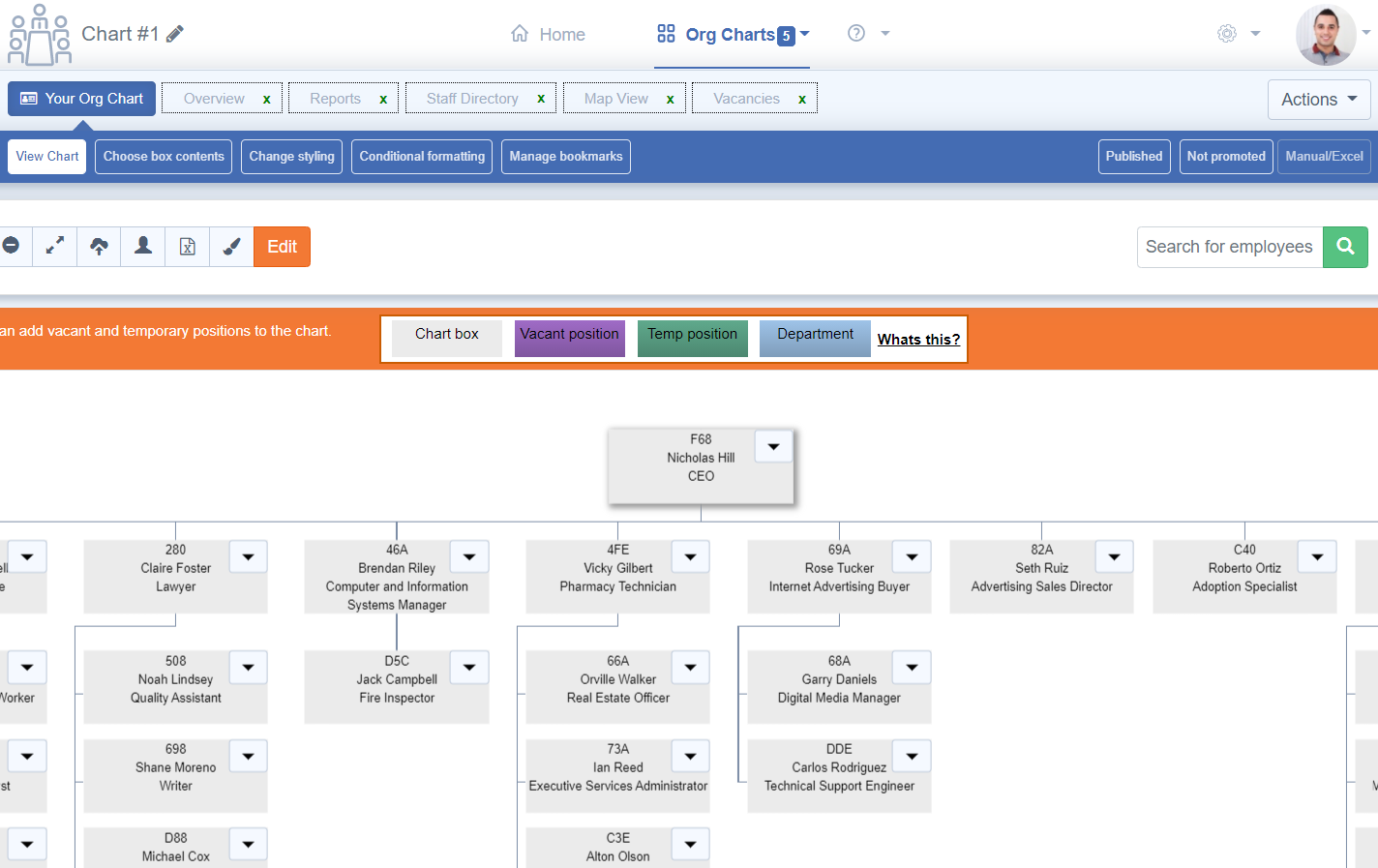Viewport: 1378px width, 868px height.
Task: Switch to the Staff Directory tab
Action: click(472, 99)
